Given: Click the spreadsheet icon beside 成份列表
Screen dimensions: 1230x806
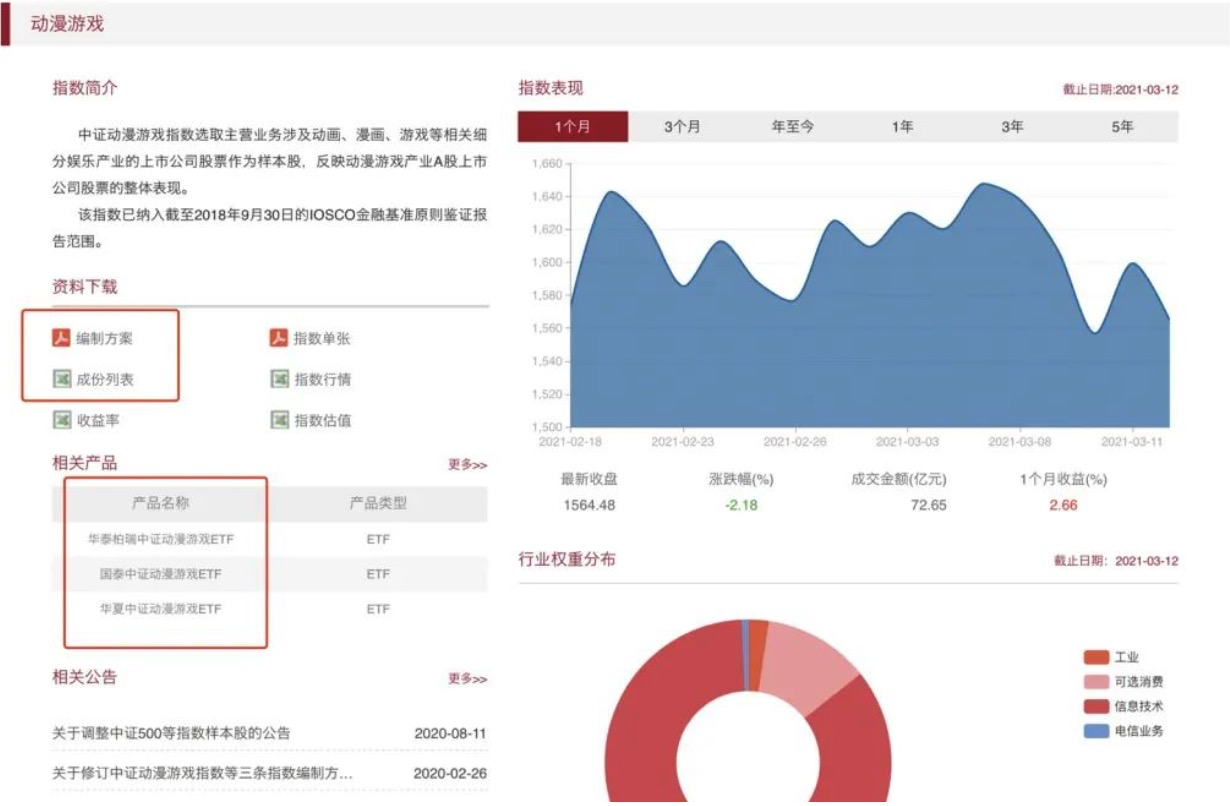Looking at the screenshot, I should [61, 379].
